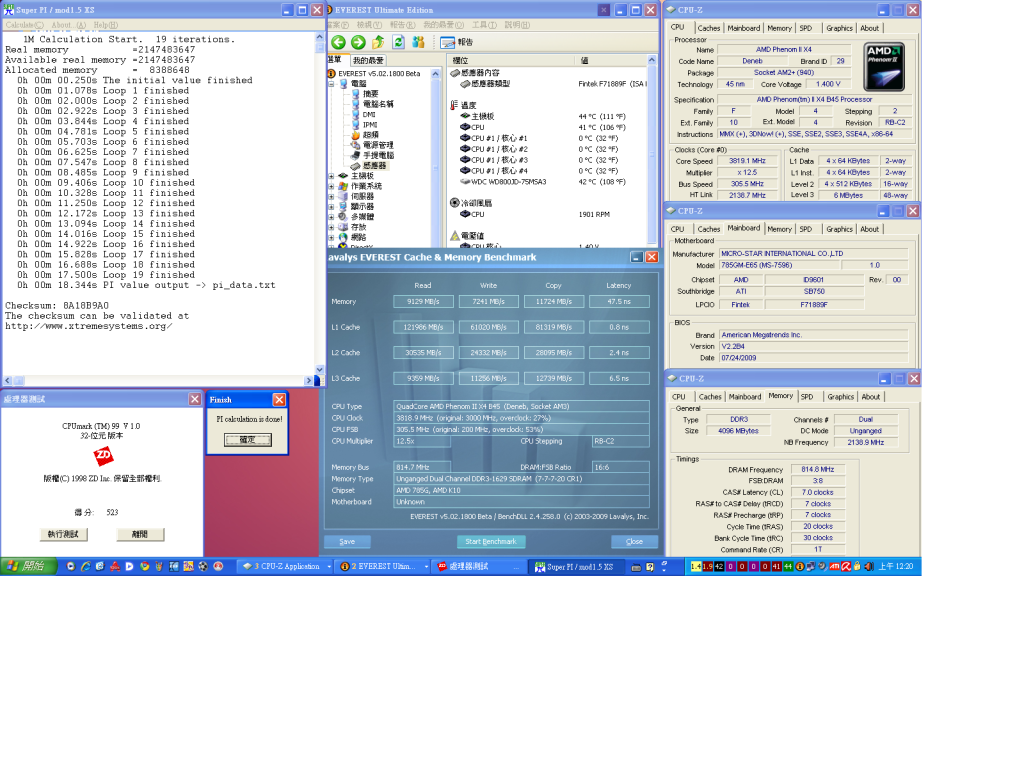Expand the 網路 network tree node
The width and height of the screenshot is (1024, 768).
click(331, 238)
